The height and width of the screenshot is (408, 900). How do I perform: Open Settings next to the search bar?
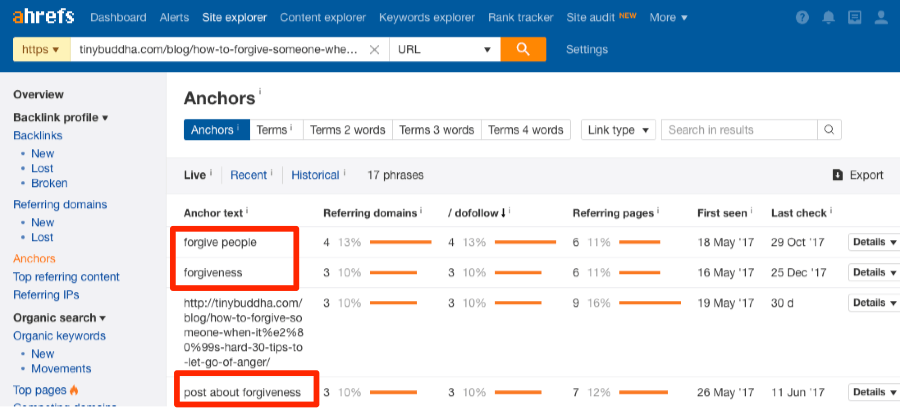pyautogui.click(x=586, y=50)
